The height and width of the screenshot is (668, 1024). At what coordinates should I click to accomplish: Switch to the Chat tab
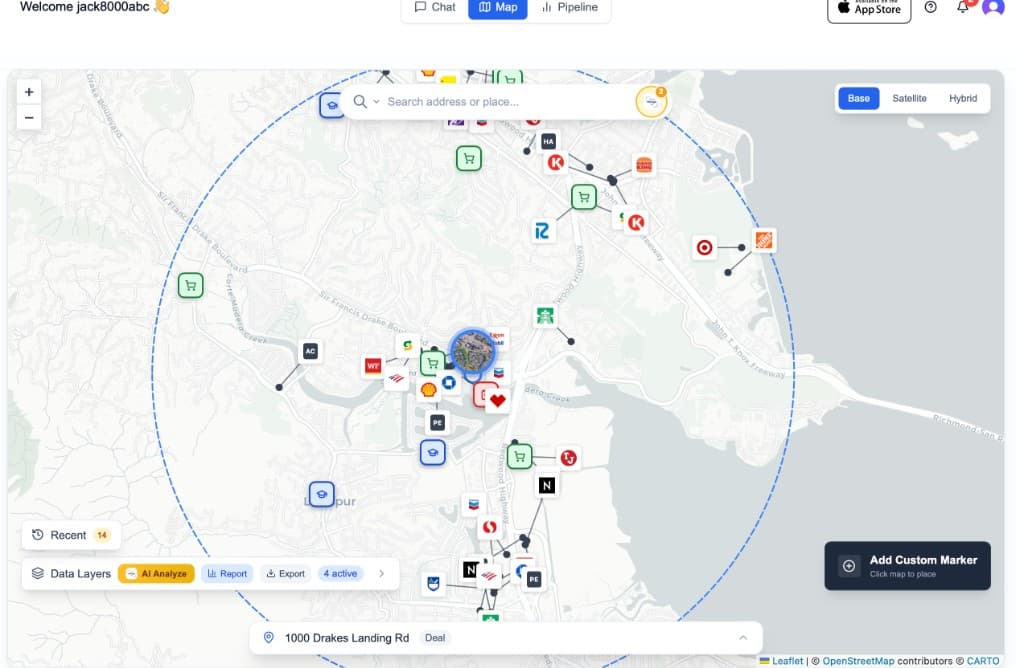(x=435, y=7)
